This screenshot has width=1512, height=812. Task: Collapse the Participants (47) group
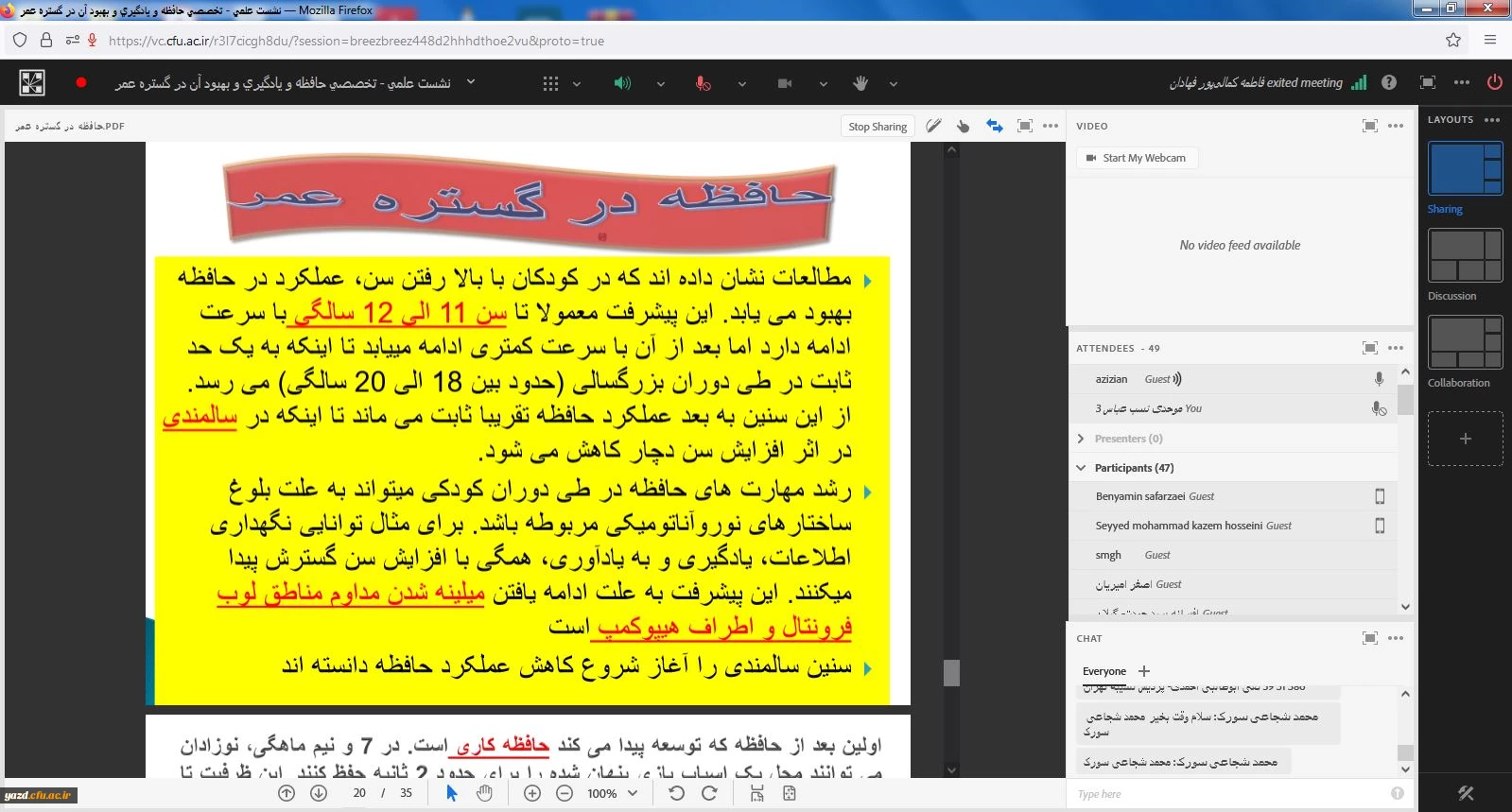(1081, 468)
